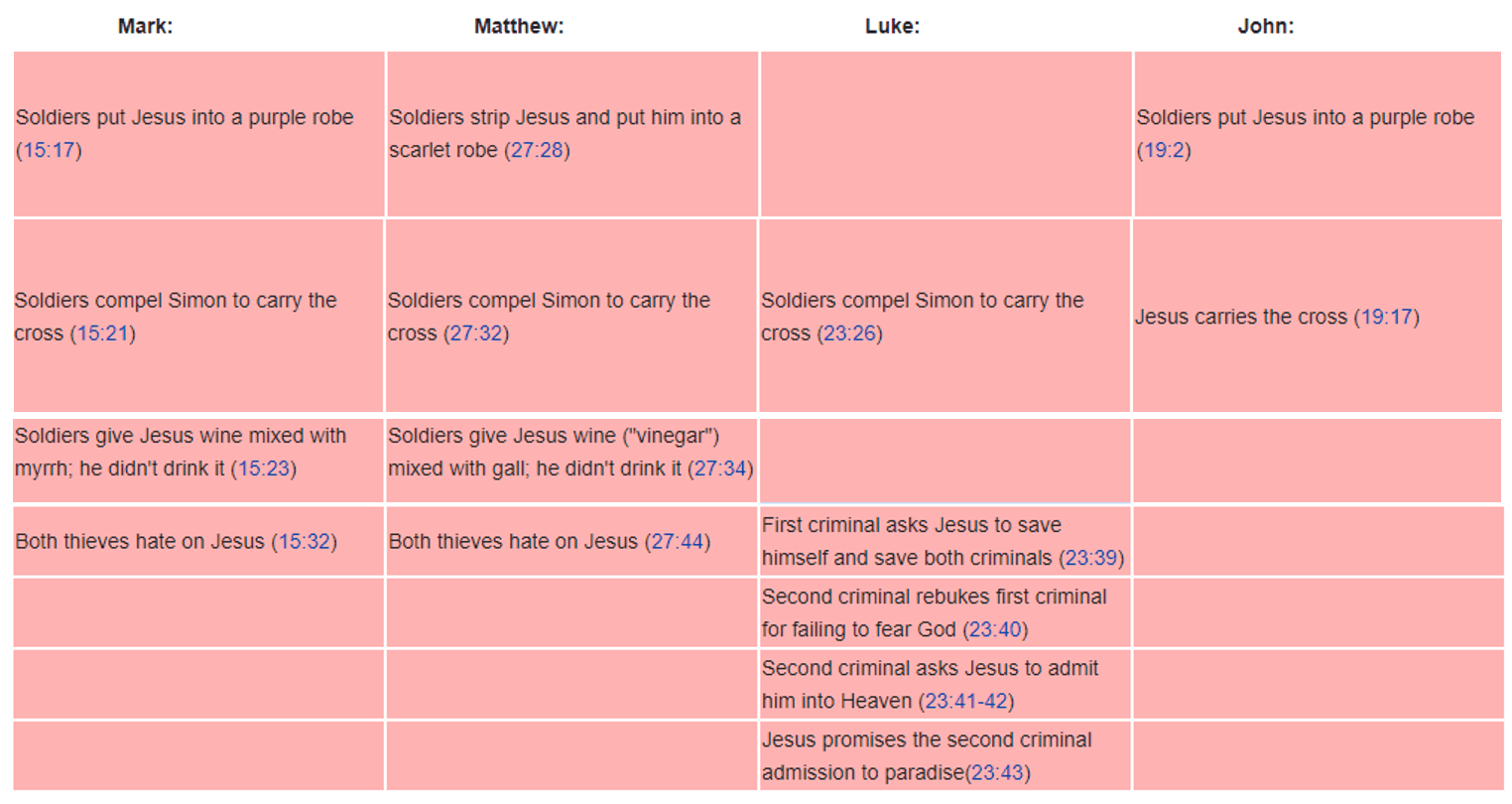The height and width of the screenshot is (804, 1512).
Task: Select the Matthew column header
Action: pyautogui.click(x=519, y=27)
